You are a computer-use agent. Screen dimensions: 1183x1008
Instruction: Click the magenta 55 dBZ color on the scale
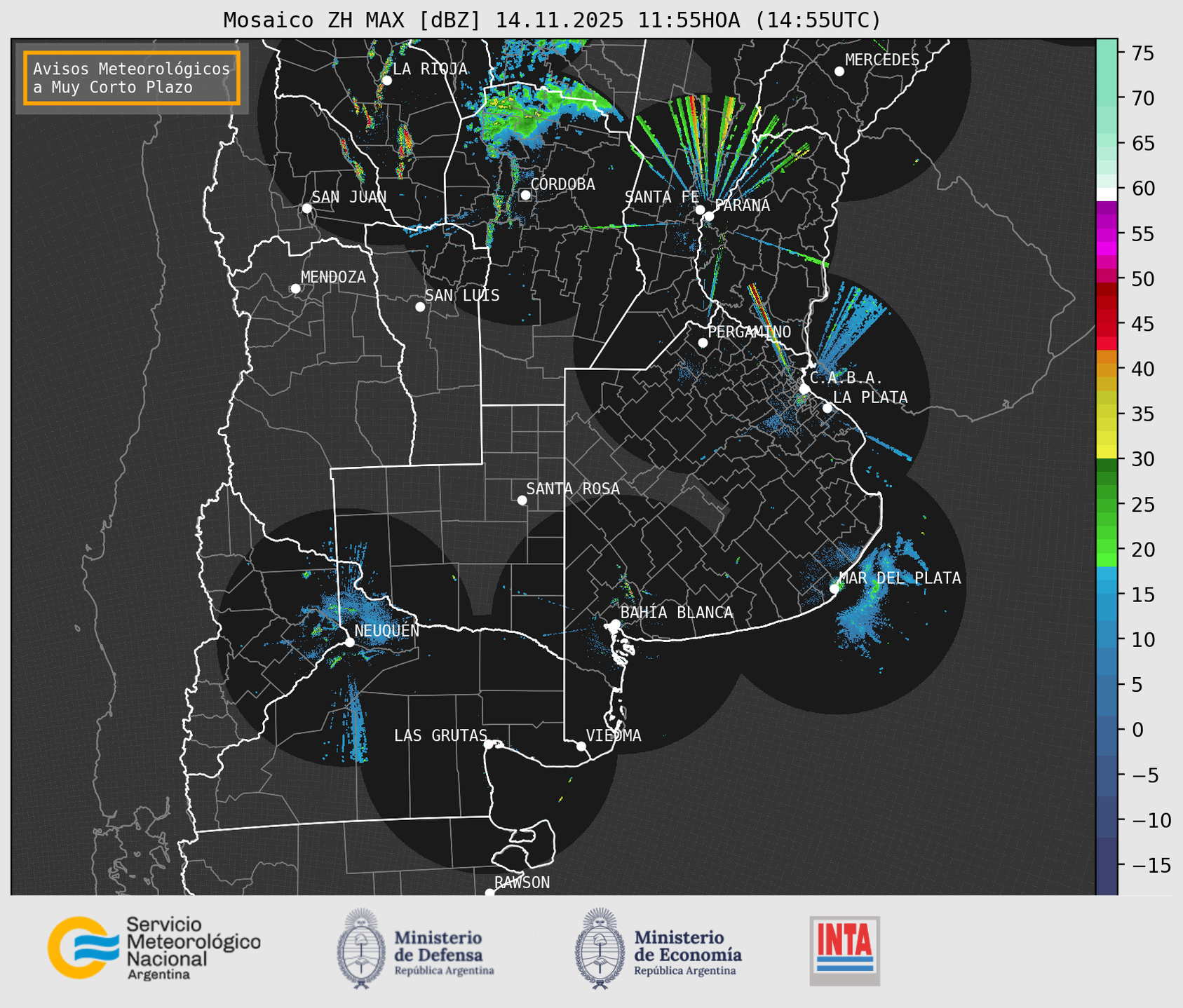(x=1106, y=235)
